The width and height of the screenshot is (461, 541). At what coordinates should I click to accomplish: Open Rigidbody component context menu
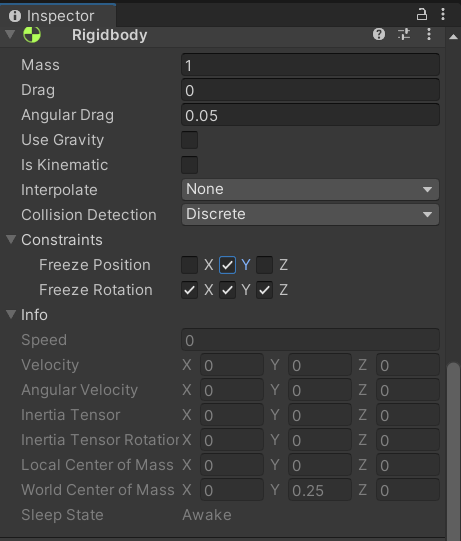(x=429, y=34)
